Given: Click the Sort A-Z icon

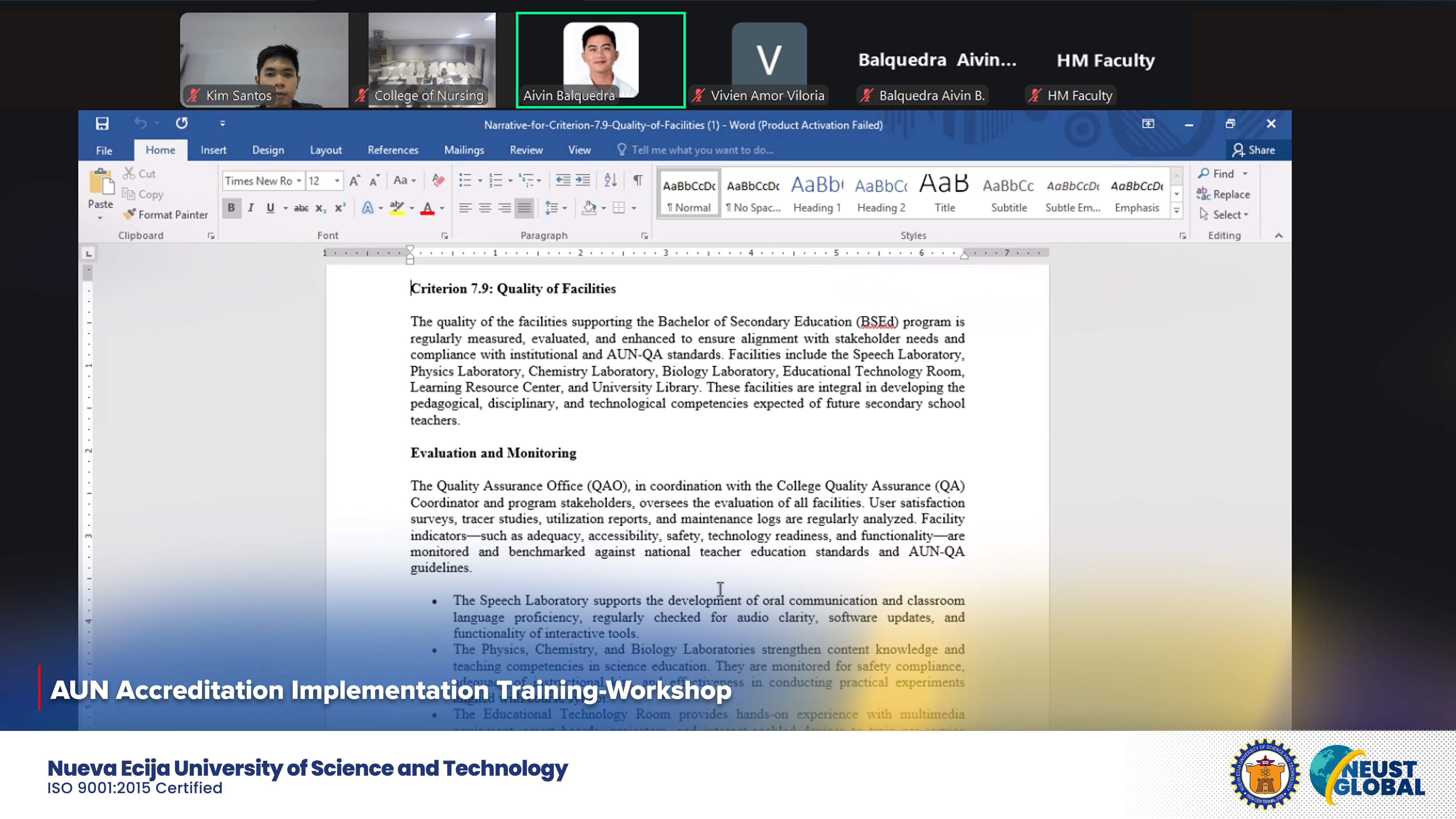Looking at the screenshot, I should click(x=611, y=180).
